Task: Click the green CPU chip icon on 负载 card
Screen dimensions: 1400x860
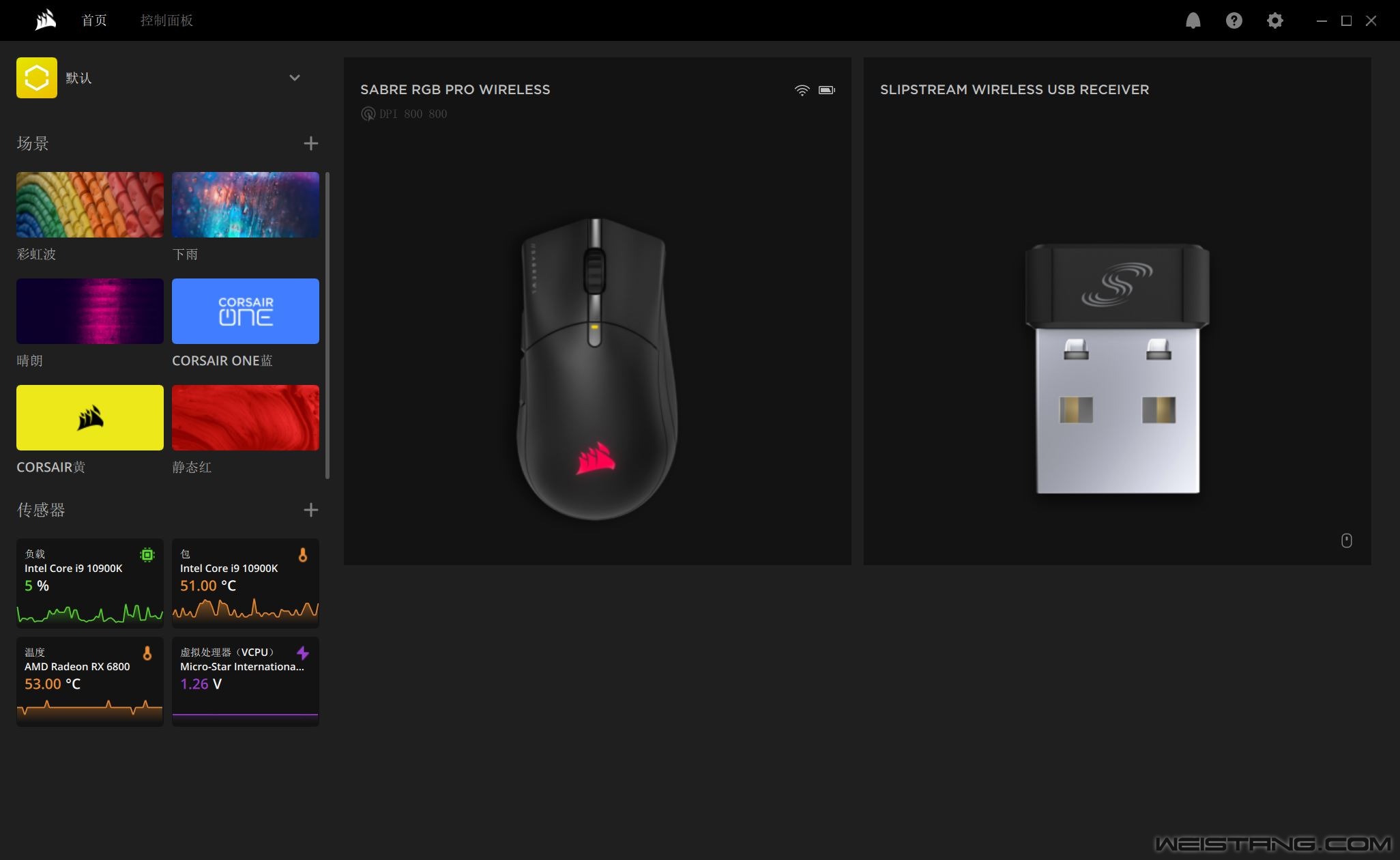Action: click(x=147, y=555)
